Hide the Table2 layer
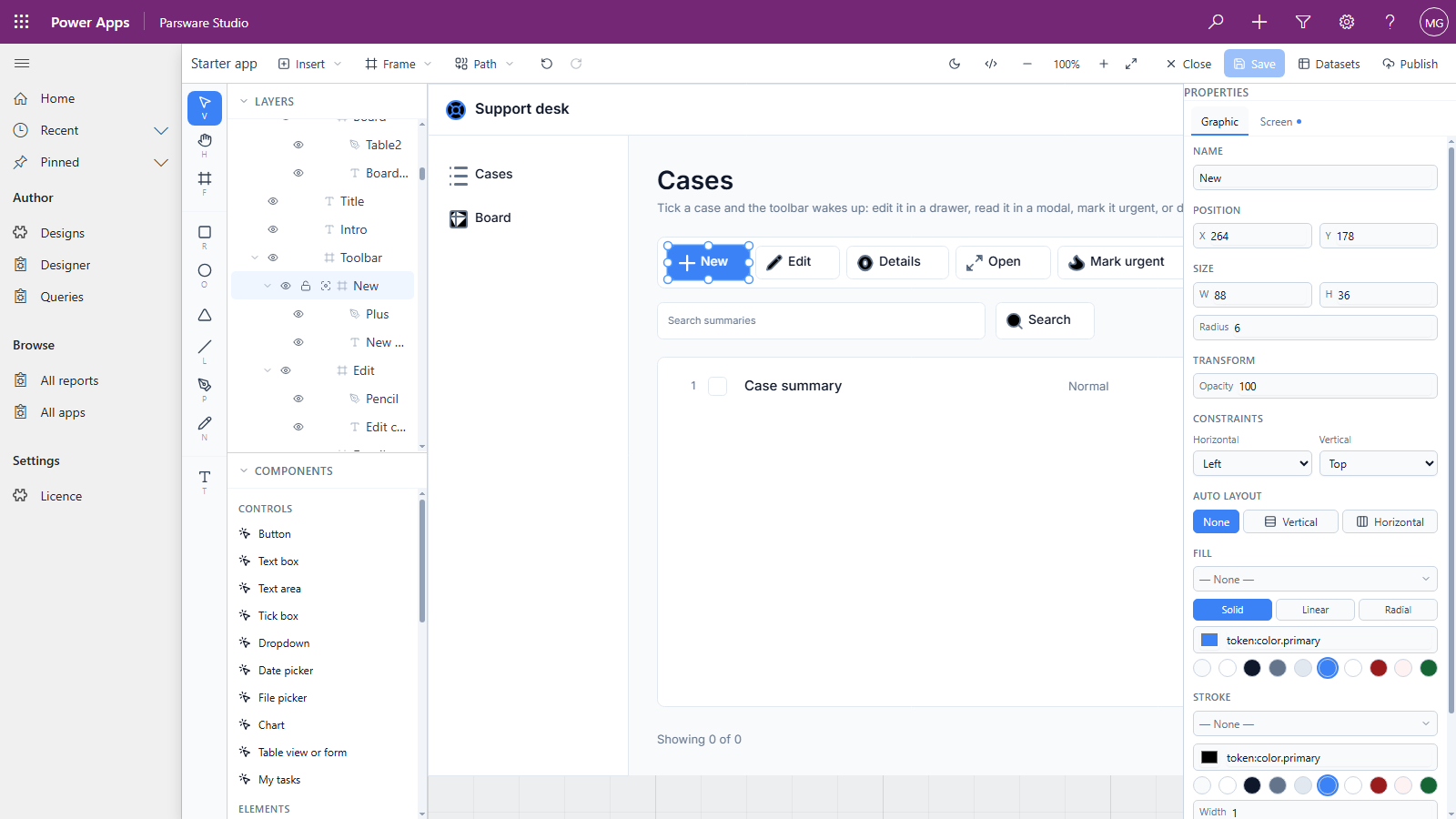Screen dimensions: 1456x819 point(298,145)
